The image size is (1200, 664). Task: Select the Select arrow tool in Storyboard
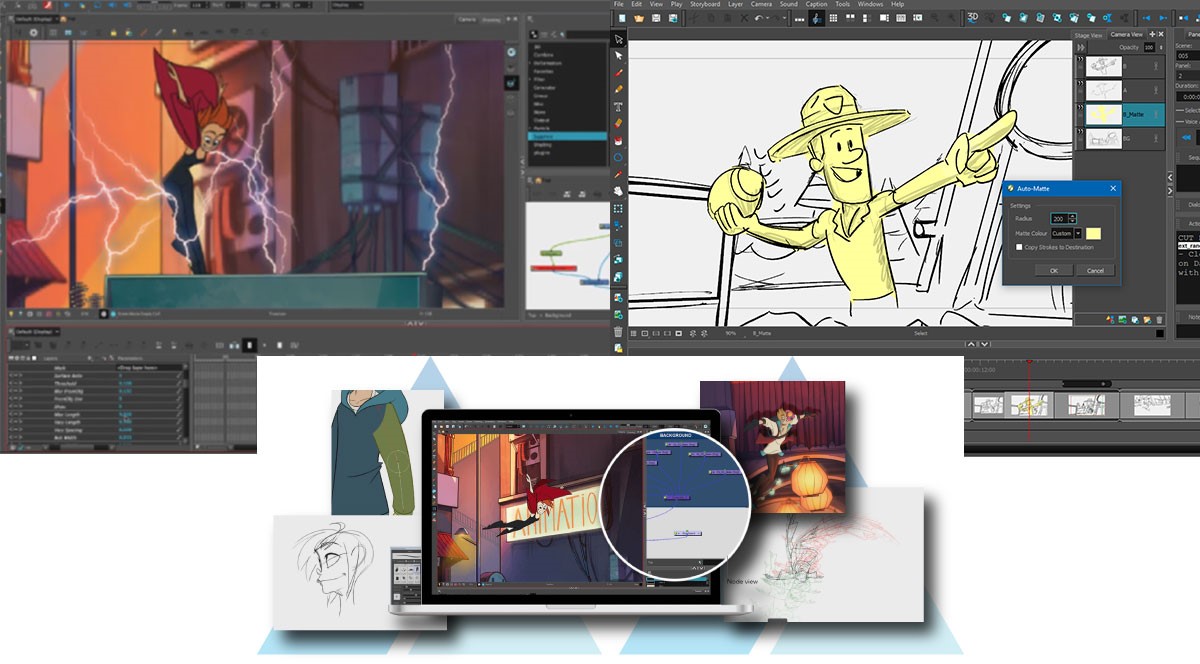coord(619,39)
